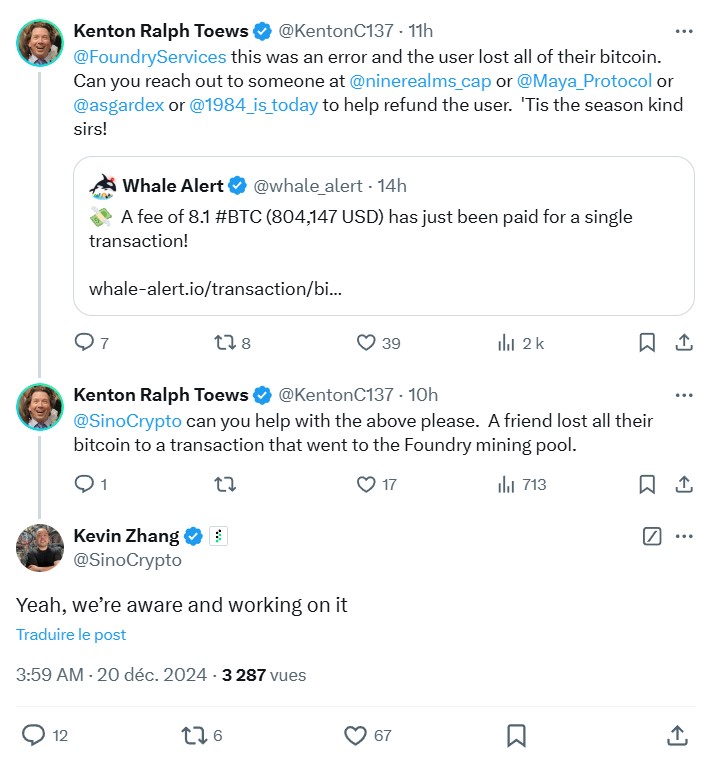
Task: Reply to Kevin Zhang's post
Action: [33, 736]
